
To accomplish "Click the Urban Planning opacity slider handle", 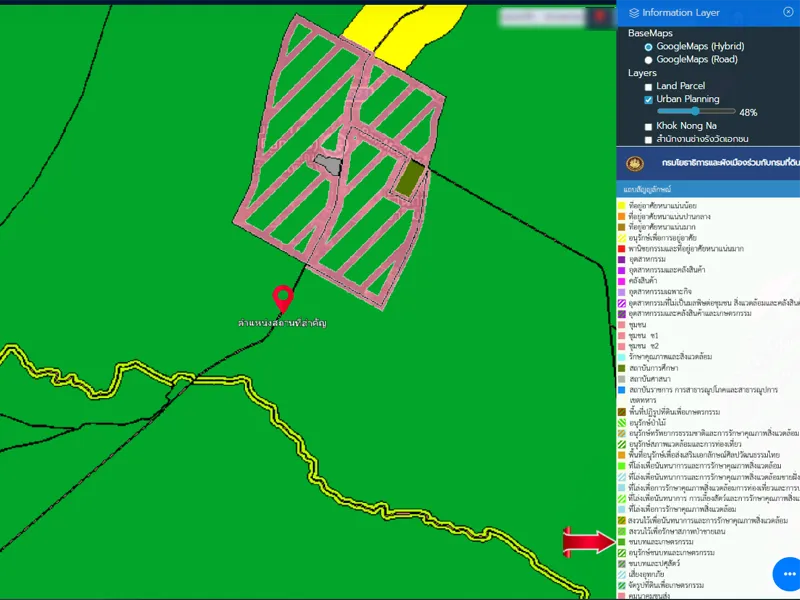I will point(696,112).
